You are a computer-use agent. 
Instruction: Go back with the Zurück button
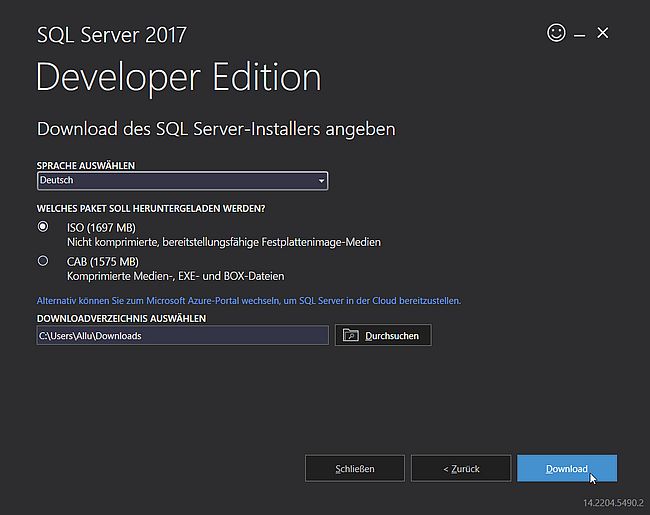click(461, 469)
